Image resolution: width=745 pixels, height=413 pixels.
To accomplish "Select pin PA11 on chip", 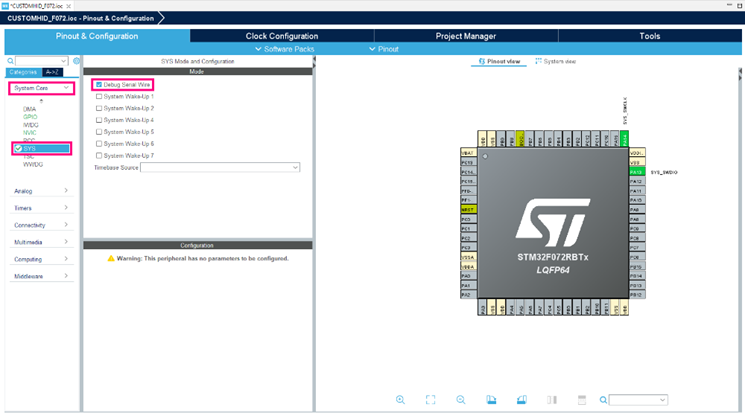I will coord(637,191).
